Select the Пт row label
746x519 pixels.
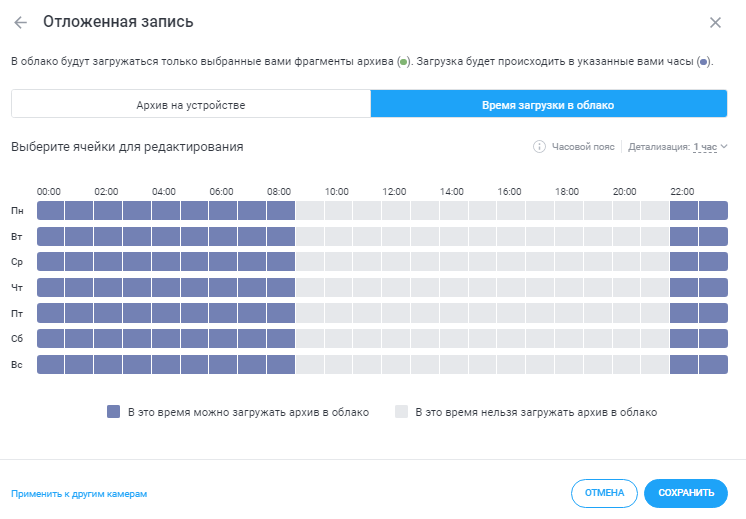click(x=17, y=313)
